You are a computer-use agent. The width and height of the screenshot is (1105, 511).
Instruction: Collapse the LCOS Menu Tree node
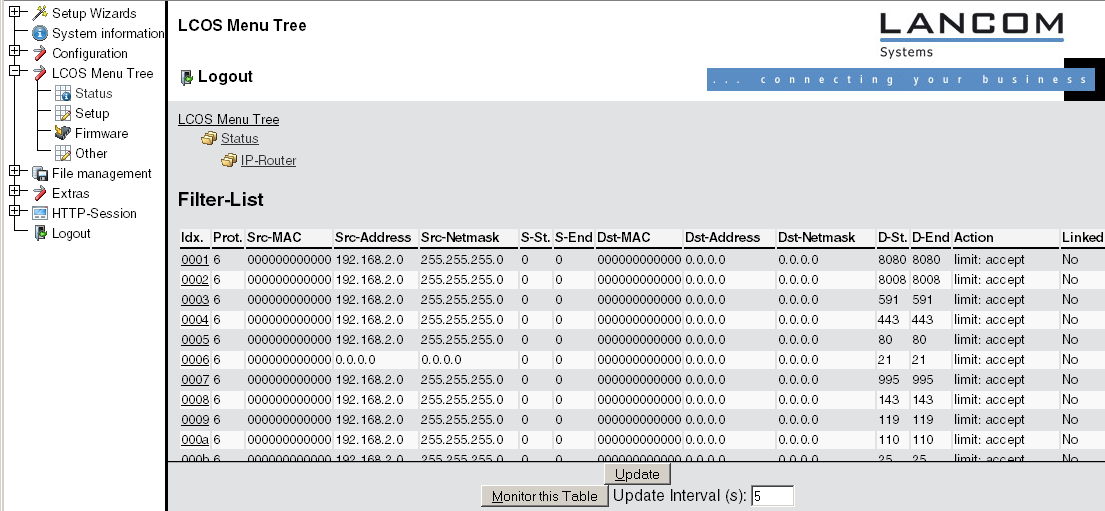click(x=14, y=72)
